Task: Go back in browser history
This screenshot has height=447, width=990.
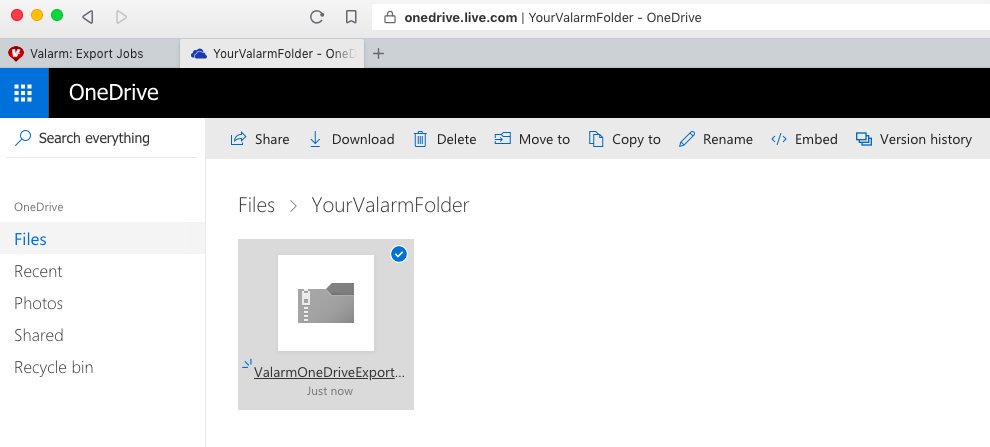Action: (x=88, y=17)
